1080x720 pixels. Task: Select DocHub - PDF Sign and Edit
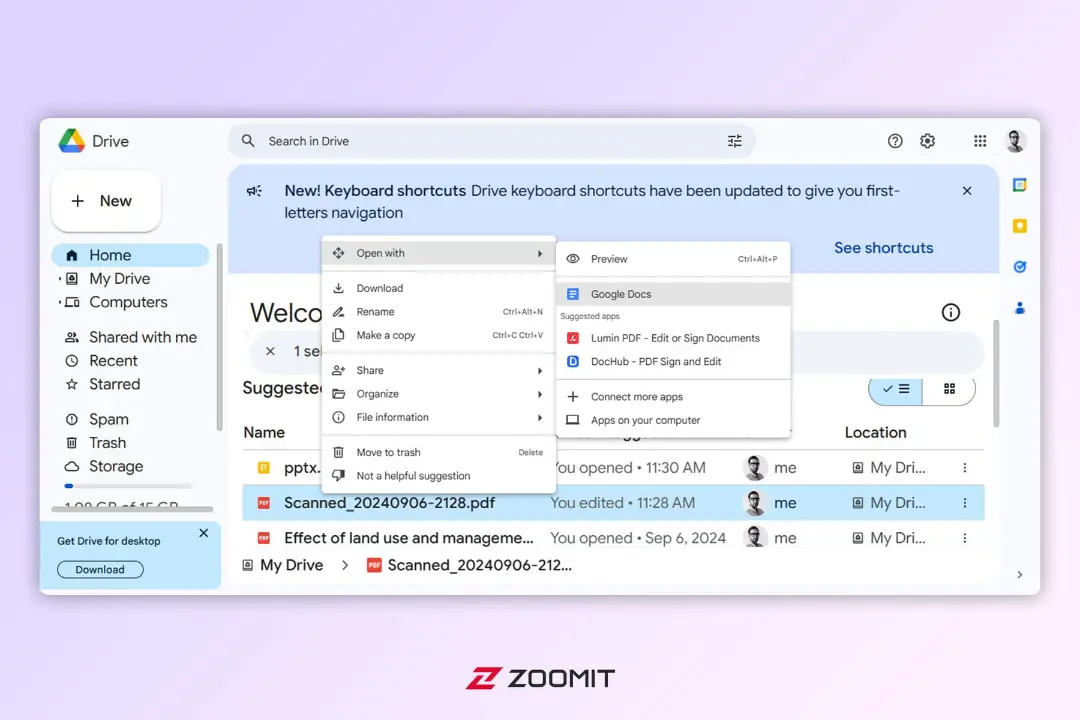point(673,362)
